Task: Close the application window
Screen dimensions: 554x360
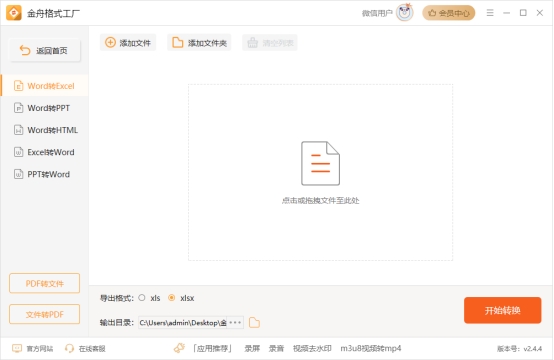Action: (540, 13)
